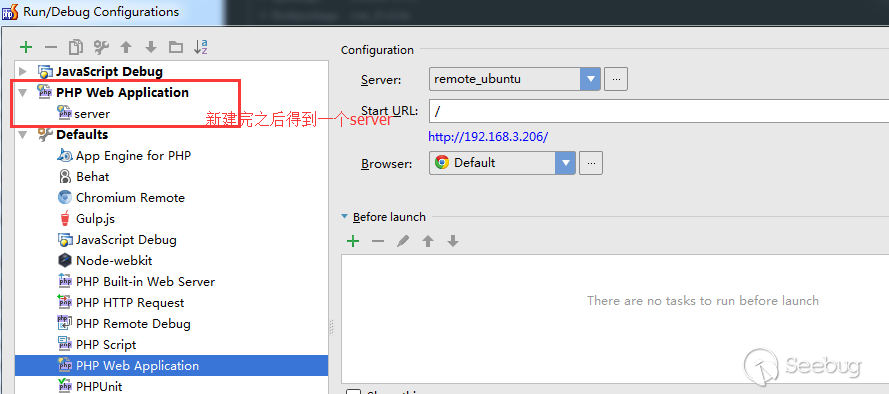Remove the selected configuration with minus icon
Screen dimensions: 889x394
50,47
